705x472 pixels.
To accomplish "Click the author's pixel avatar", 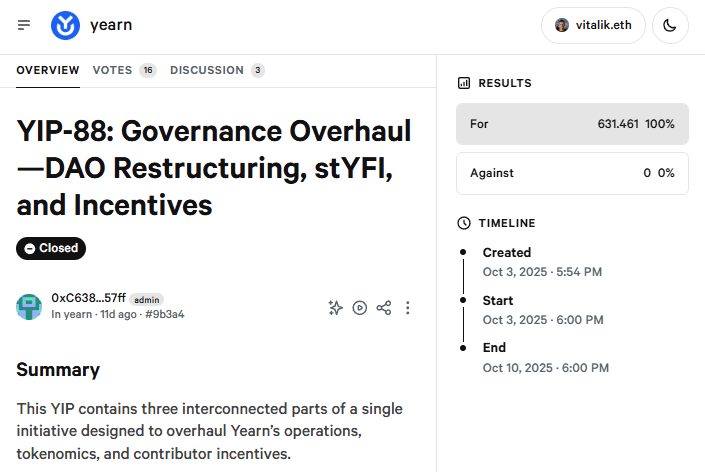I will 29,307.
